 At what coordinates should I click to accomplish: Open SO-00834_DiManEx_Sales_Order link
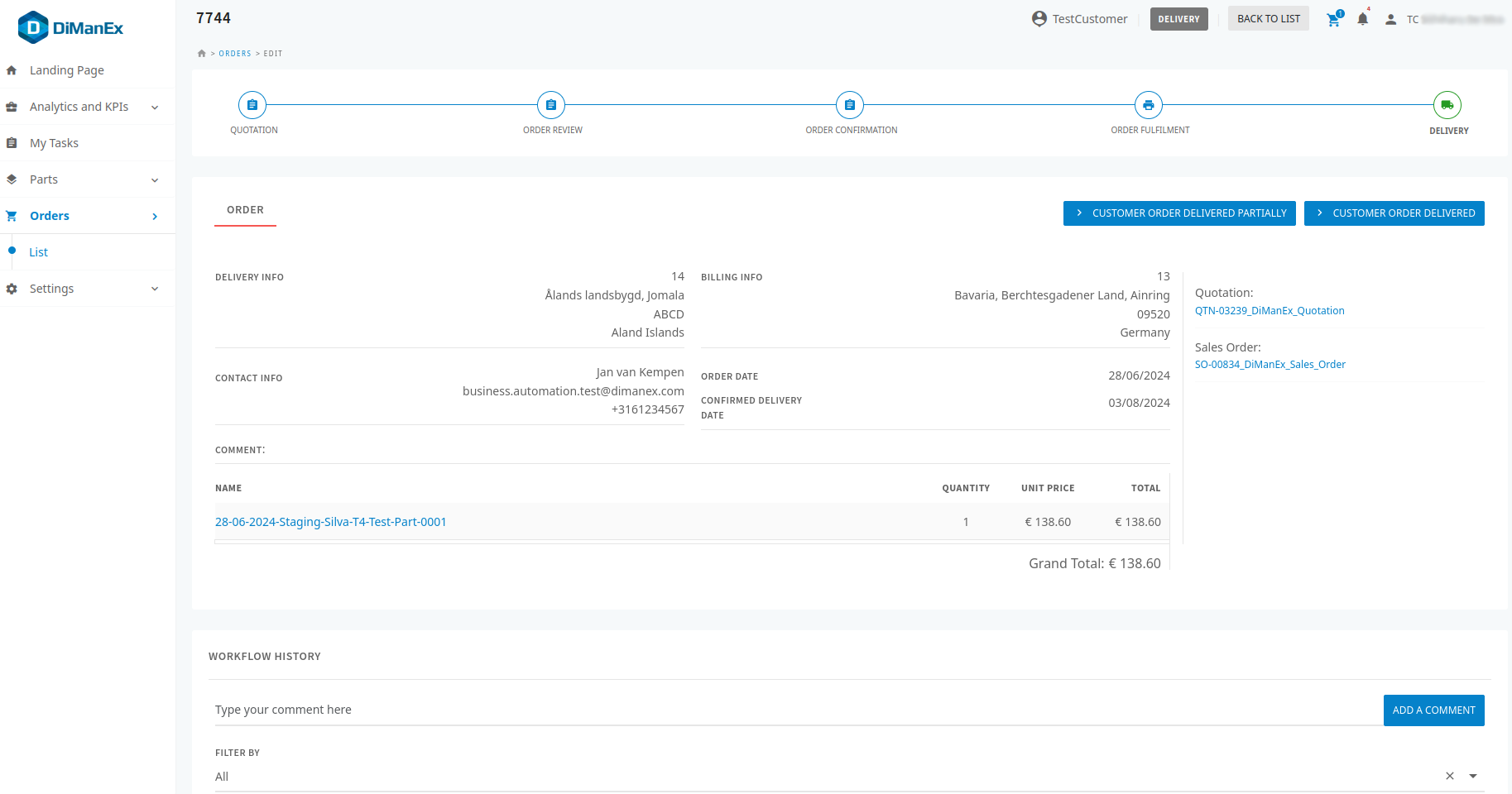tap(1270, 365)
